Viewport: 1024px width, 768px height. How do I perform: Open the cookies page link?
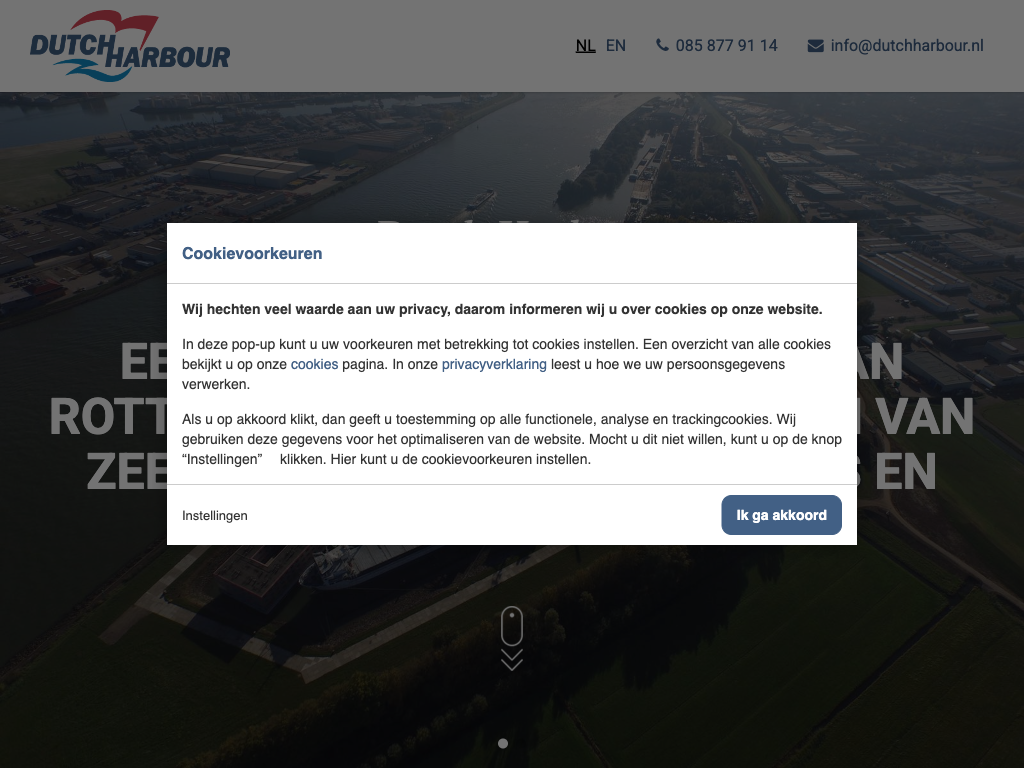(x=314, y=364)
